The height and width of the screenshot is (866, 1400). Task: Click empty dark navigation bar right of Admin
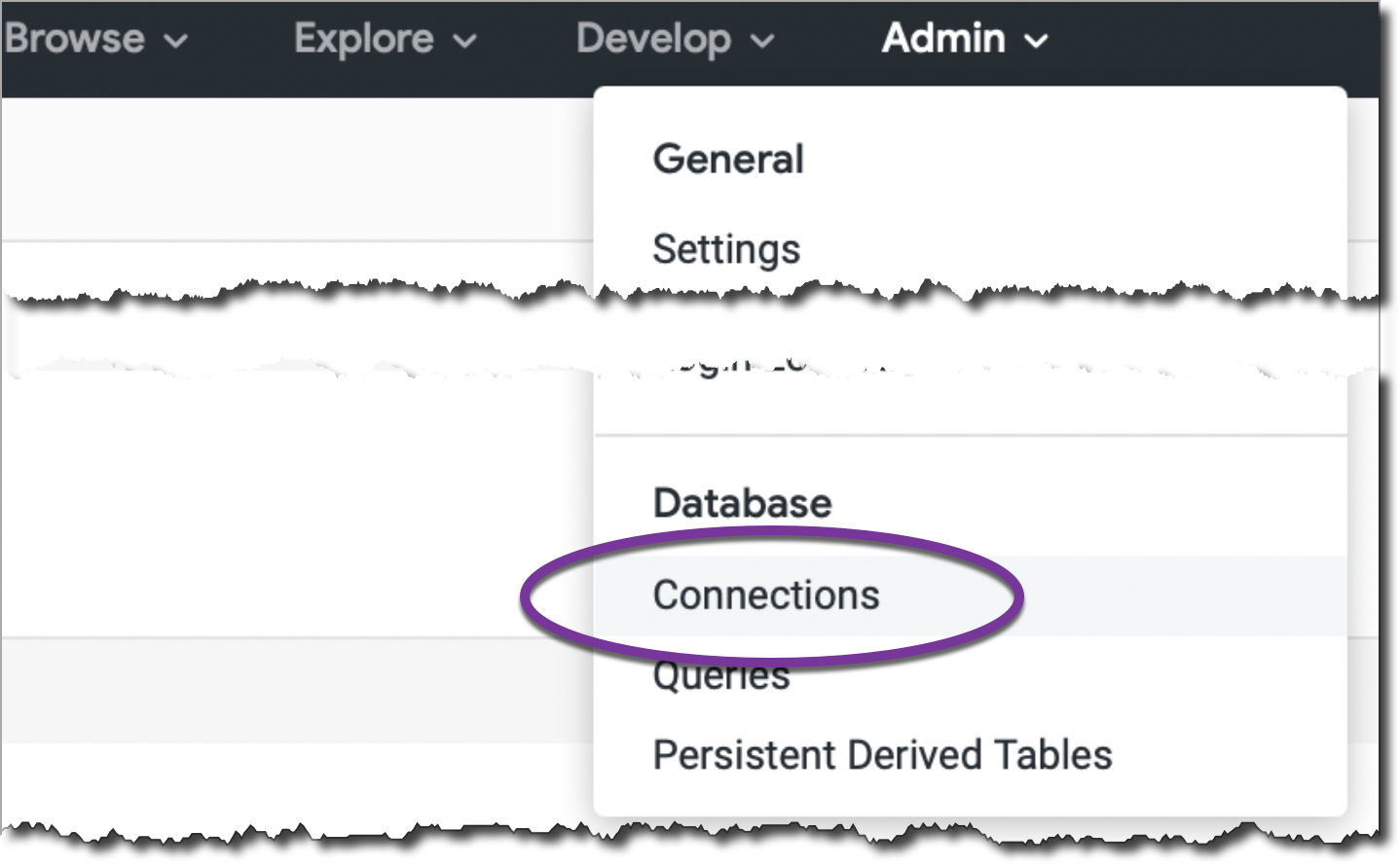point(1217,44)
